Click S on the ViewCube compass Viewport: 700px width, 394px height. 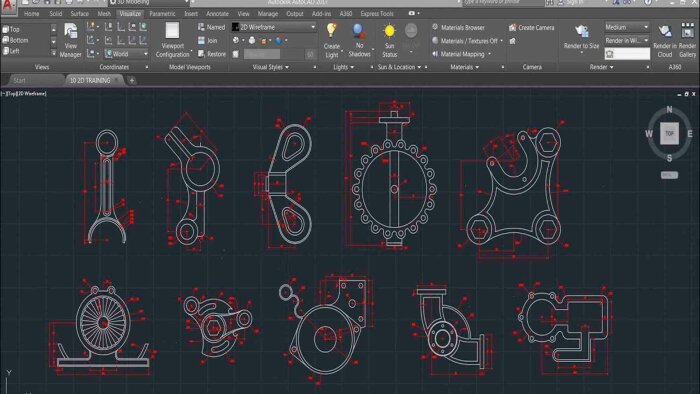tap(669, 158)
